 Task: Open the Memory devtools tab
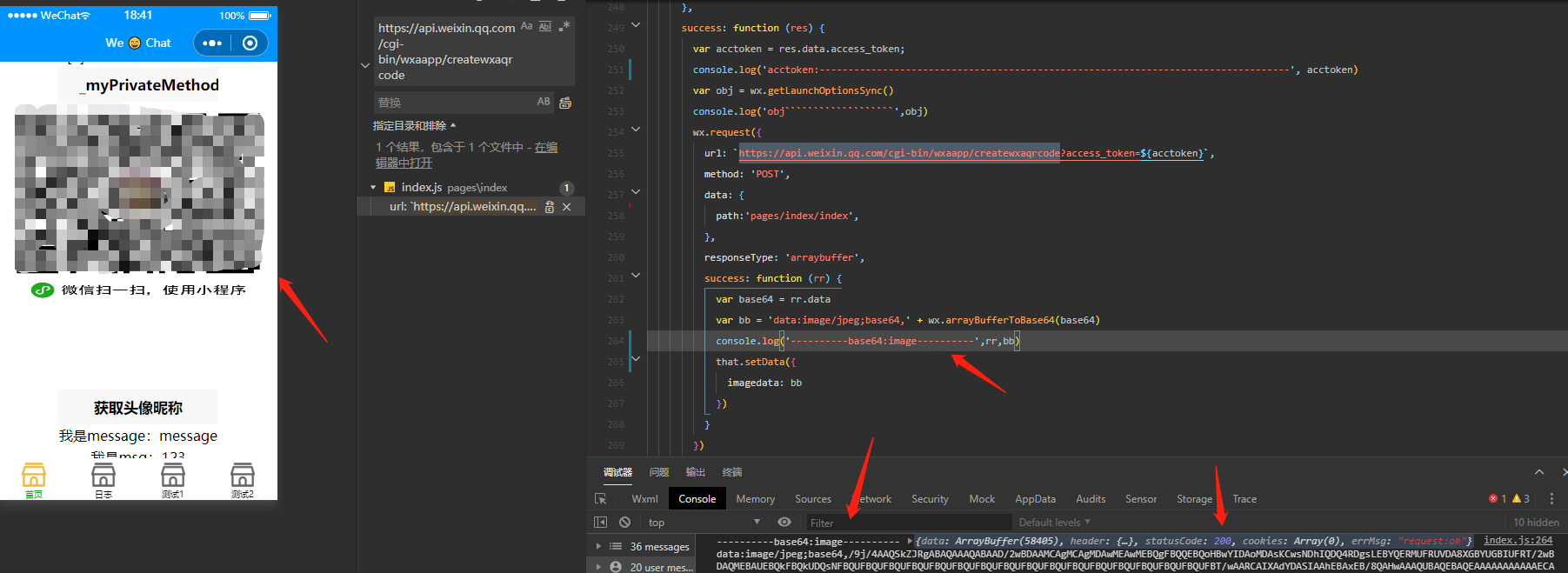(756, 499)
